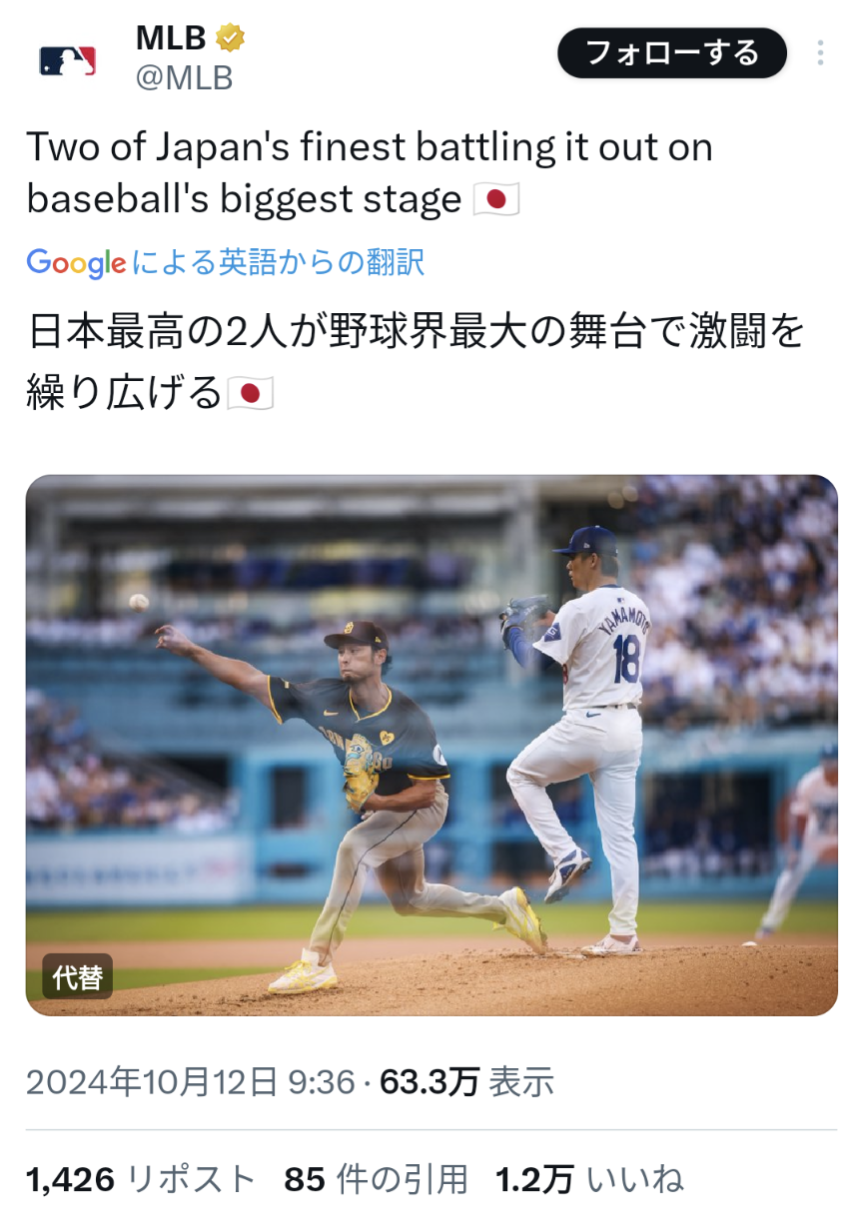
Task: Open the @MLB handle link
Action: click(x=184, y=78)
